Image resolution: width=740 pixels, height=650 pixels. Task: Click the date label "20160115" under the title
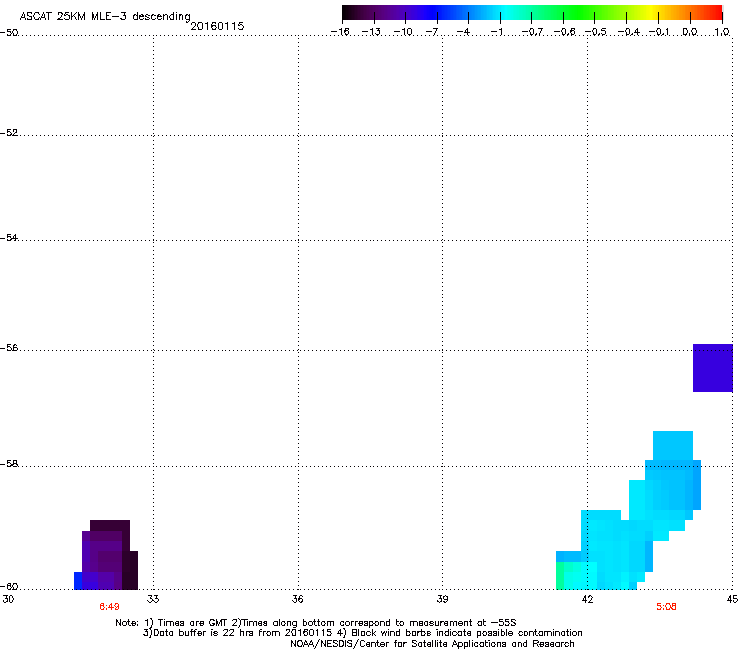click(x=217, y=26)
